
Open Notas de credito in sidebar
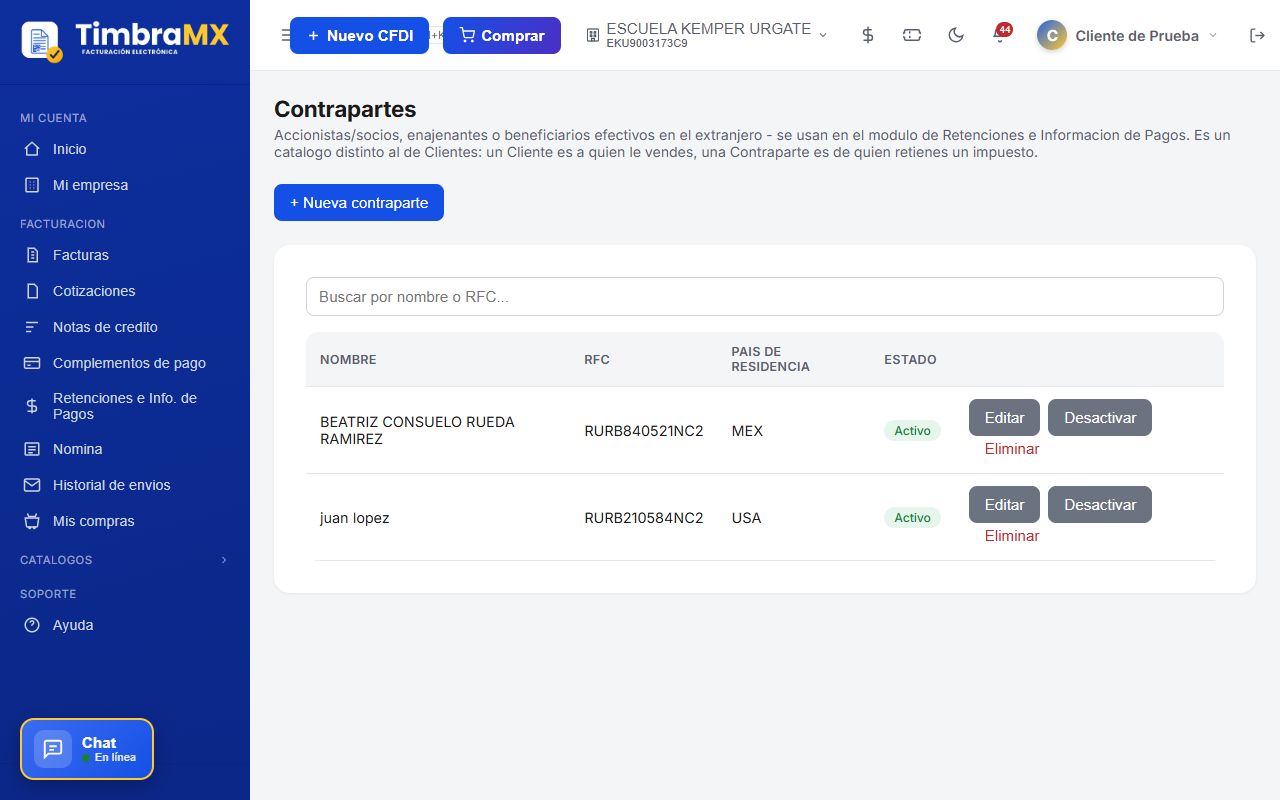[125, 327]
